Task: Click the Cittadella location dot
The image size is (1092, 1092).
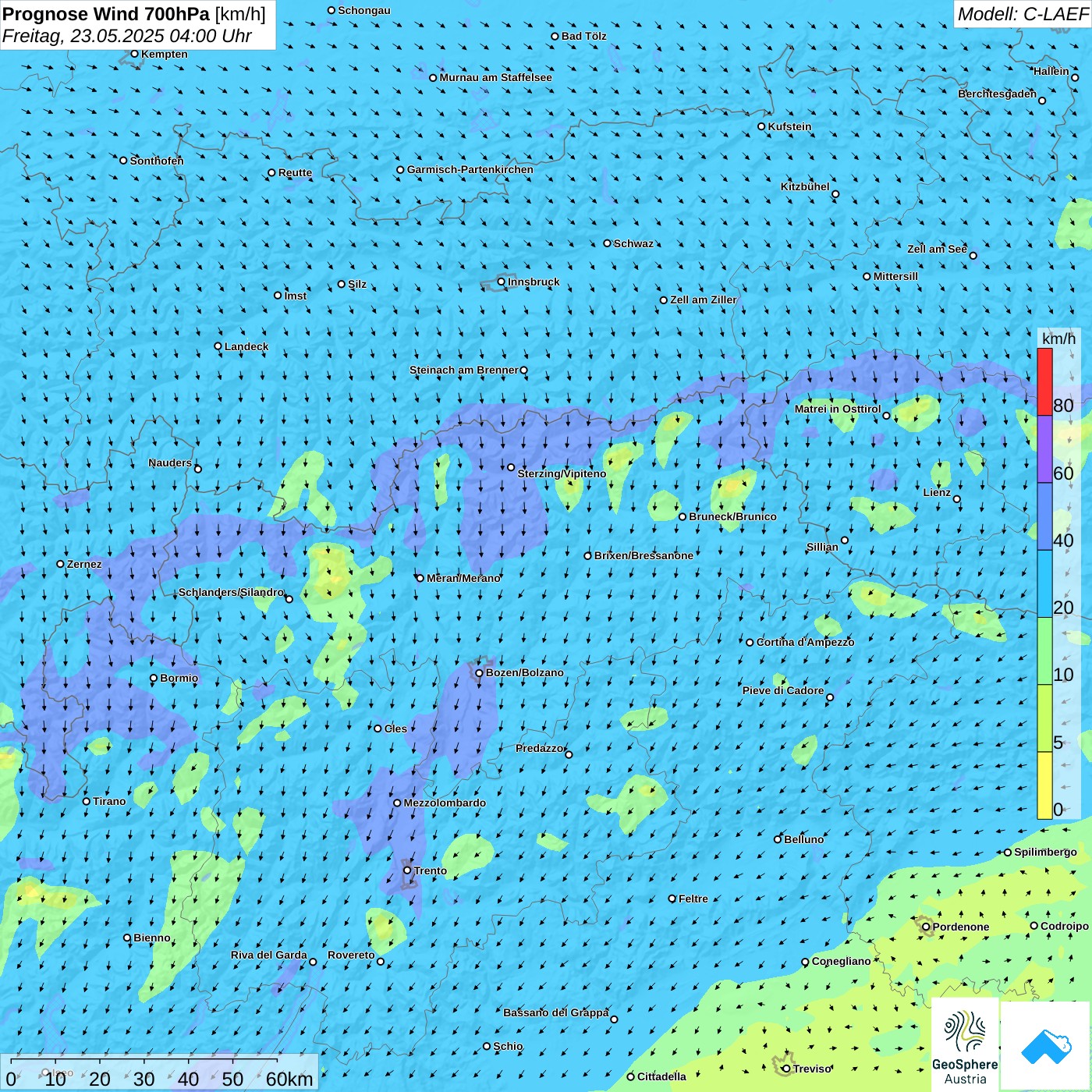Action: pyautogui.click(x=631, y=1076)
